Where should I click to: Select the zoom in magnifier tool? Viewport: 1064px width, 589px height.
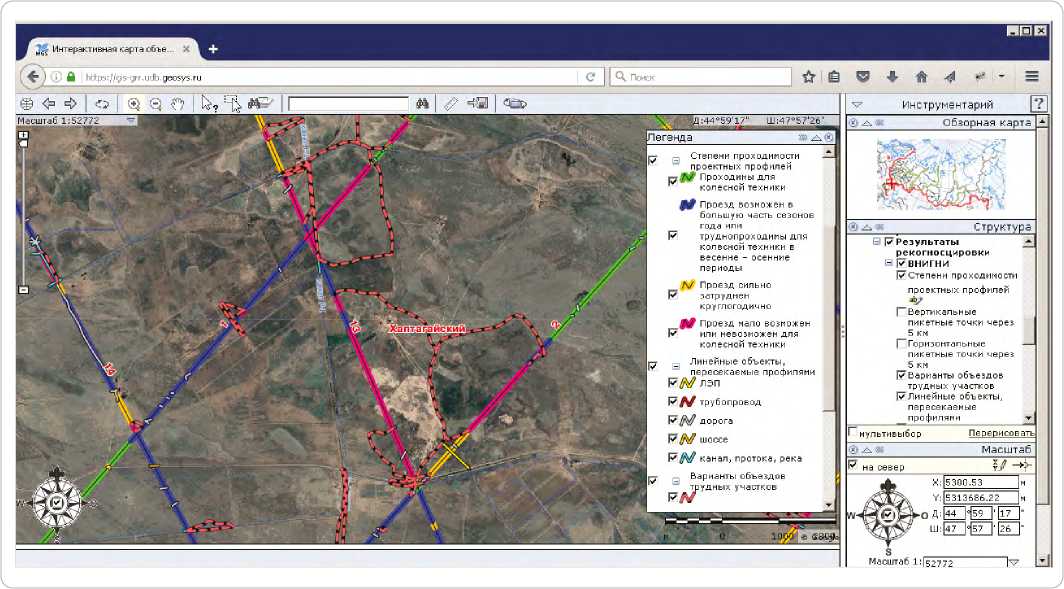134,104
